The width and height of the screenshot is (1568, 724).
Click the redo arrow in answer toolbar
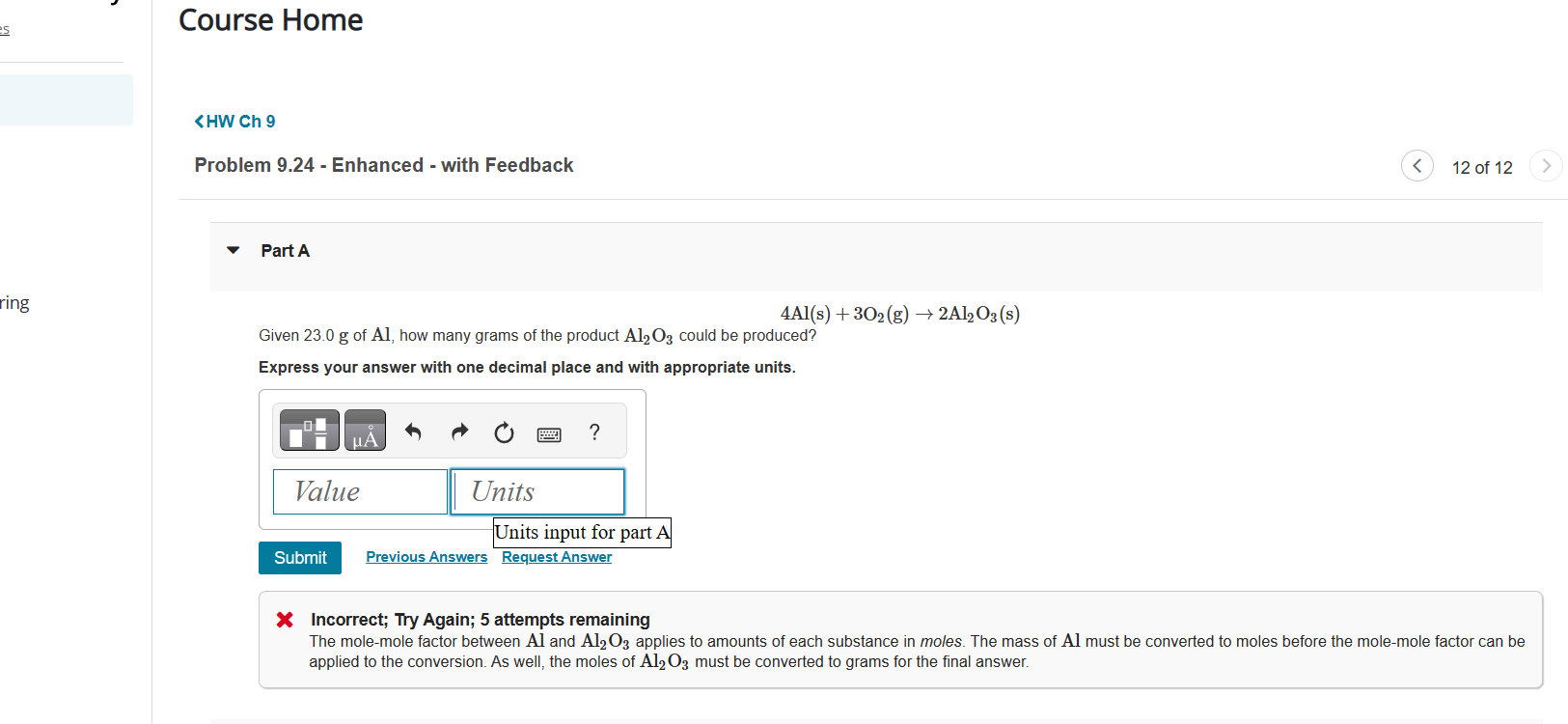[458, 432]
